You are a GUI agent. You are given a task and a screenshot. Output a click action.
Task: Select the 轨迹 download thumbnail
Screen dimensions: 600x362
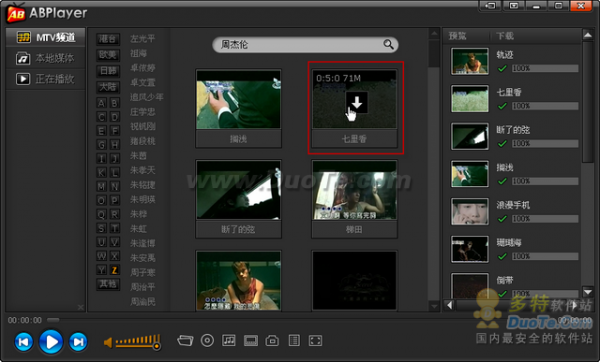click(470, 61)
